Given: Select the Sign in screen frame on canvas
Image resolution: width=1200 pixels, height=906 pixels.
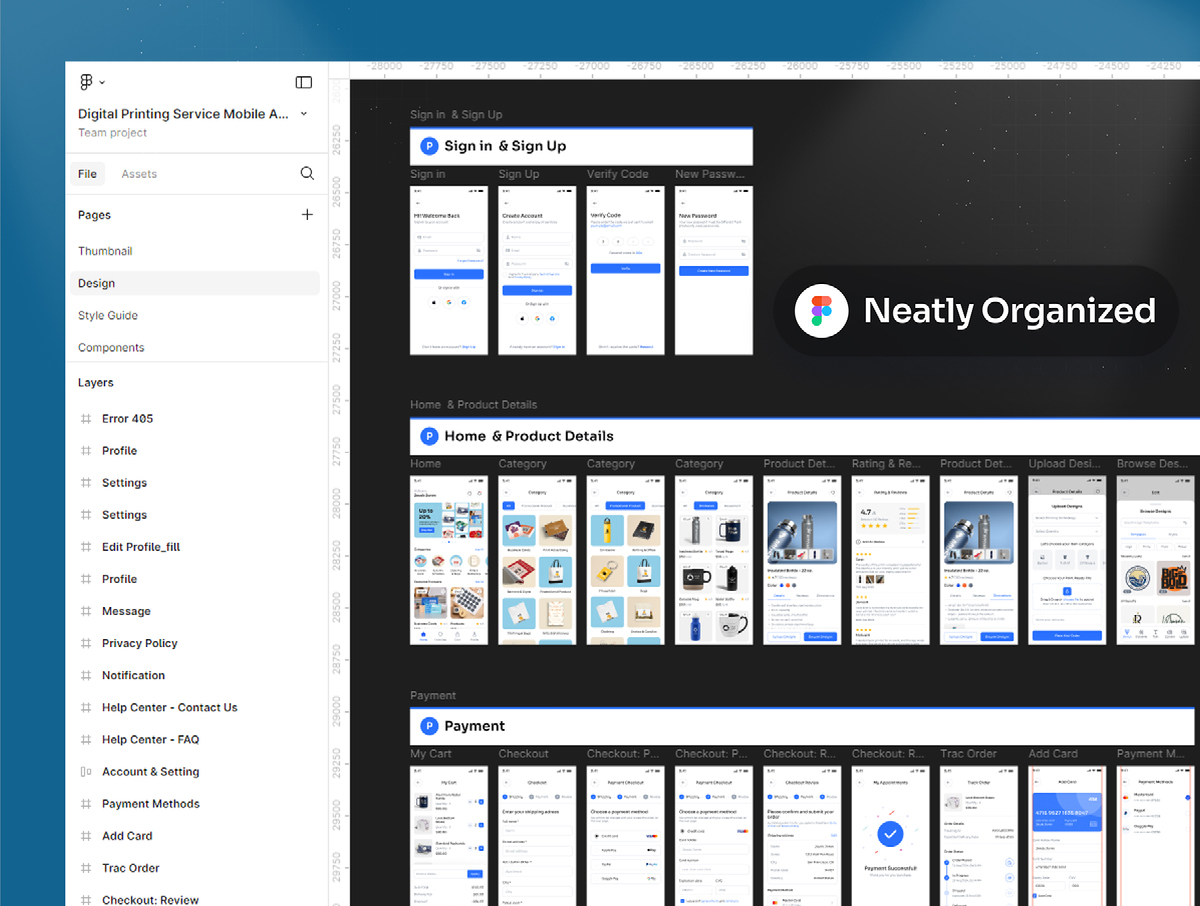Looking at the screenshot, I should coord(449,270).
